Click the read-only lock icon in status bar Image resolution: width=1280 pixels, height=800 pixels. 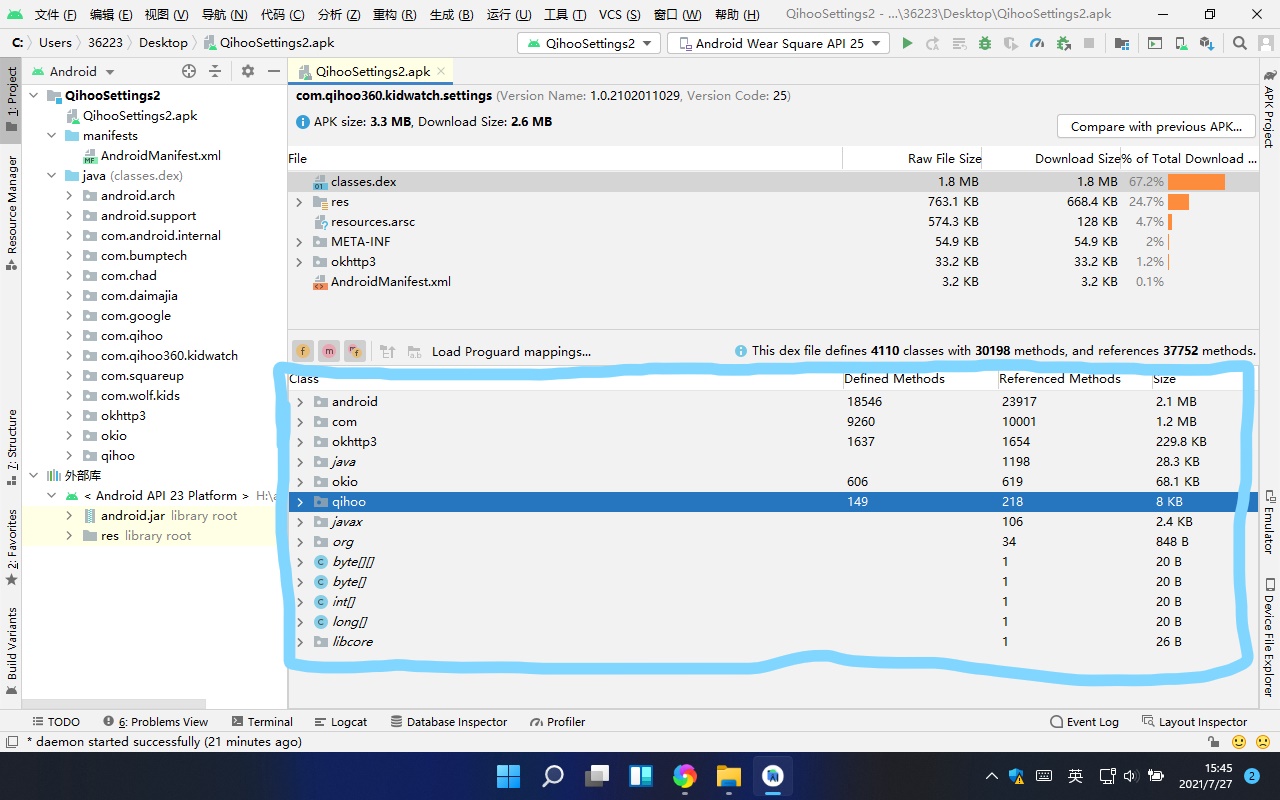point(1213,742)
